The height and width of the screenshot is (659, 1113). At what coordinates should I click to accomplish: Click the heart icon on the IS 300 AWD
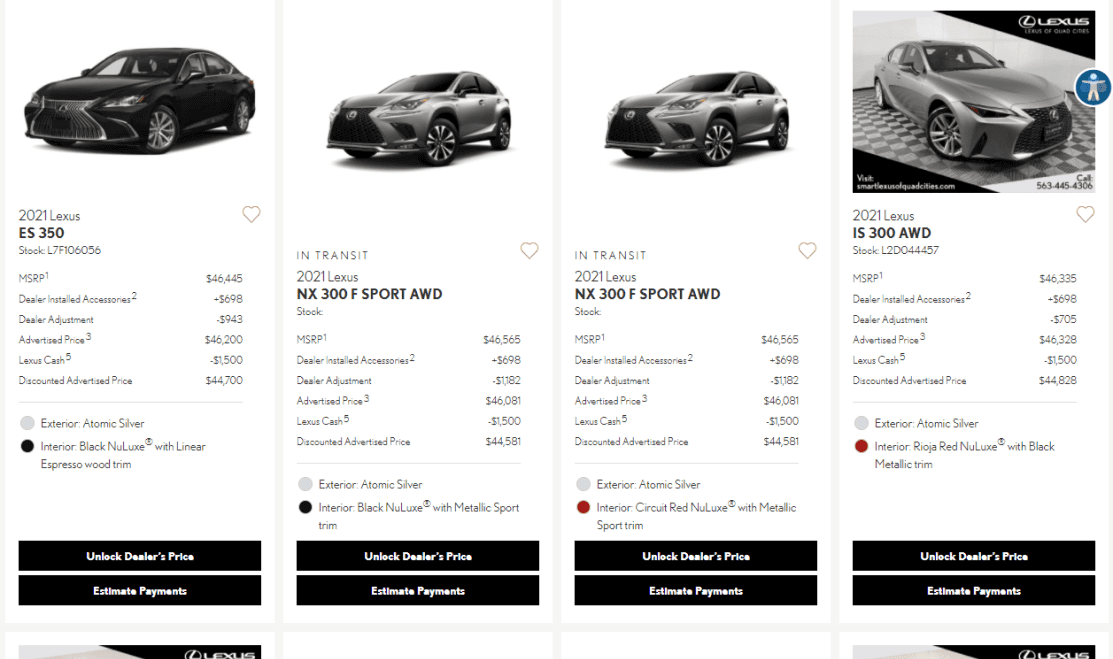pos(1085,214)
